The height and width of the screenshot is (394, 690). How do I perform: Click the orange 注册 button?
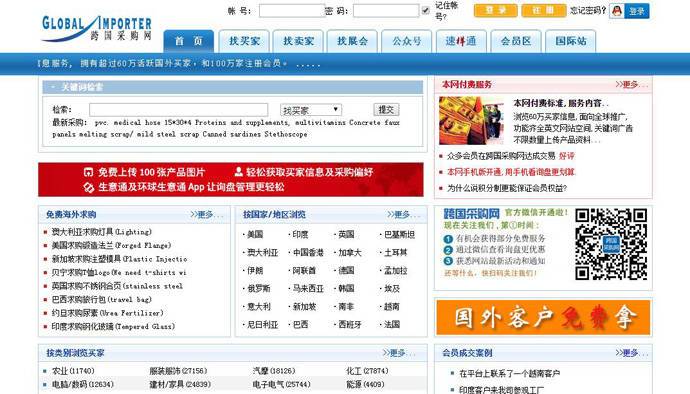click(543, 11)
